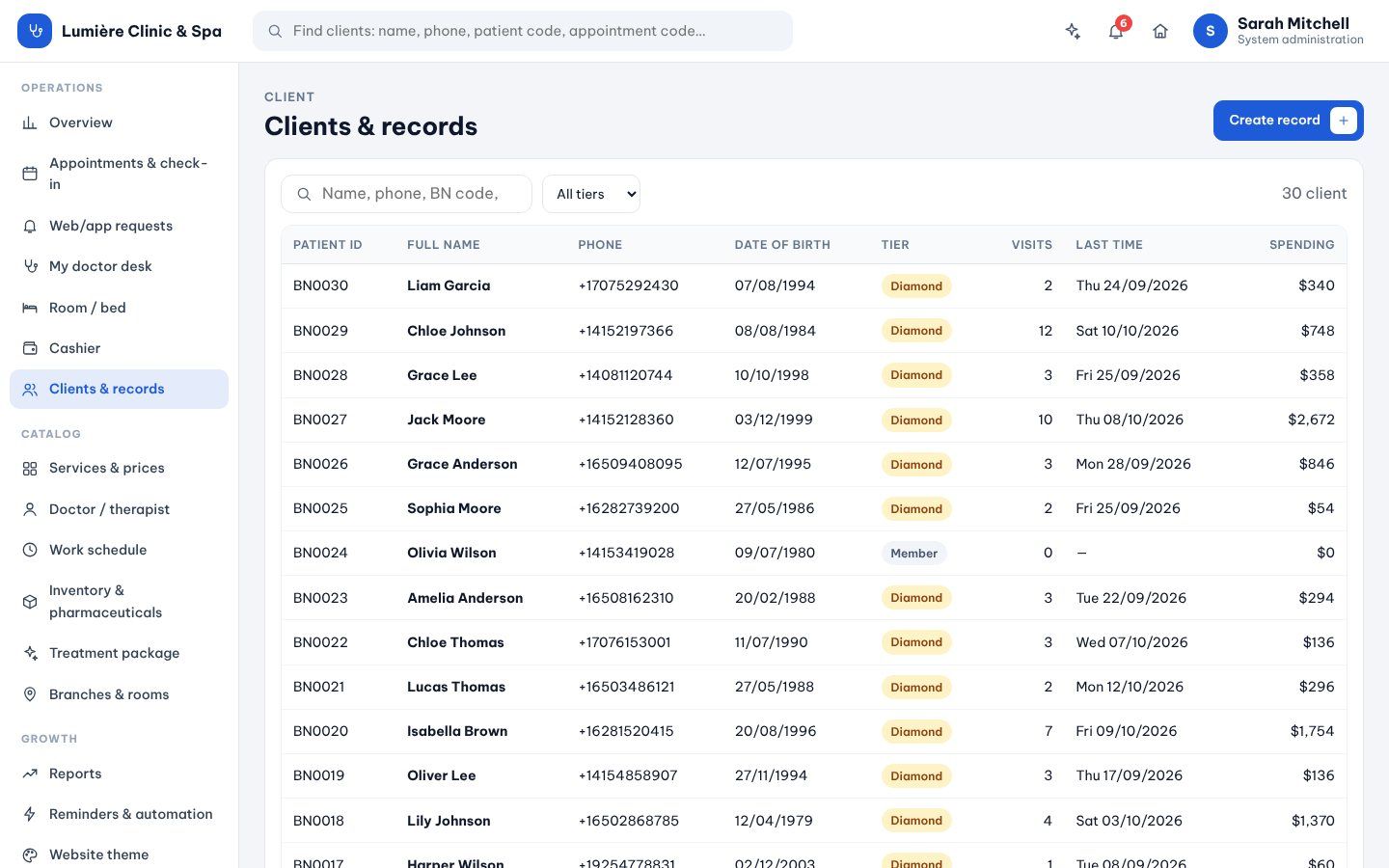
Task: Click the sparkle icon beside Treatment package
Action: 30,653
